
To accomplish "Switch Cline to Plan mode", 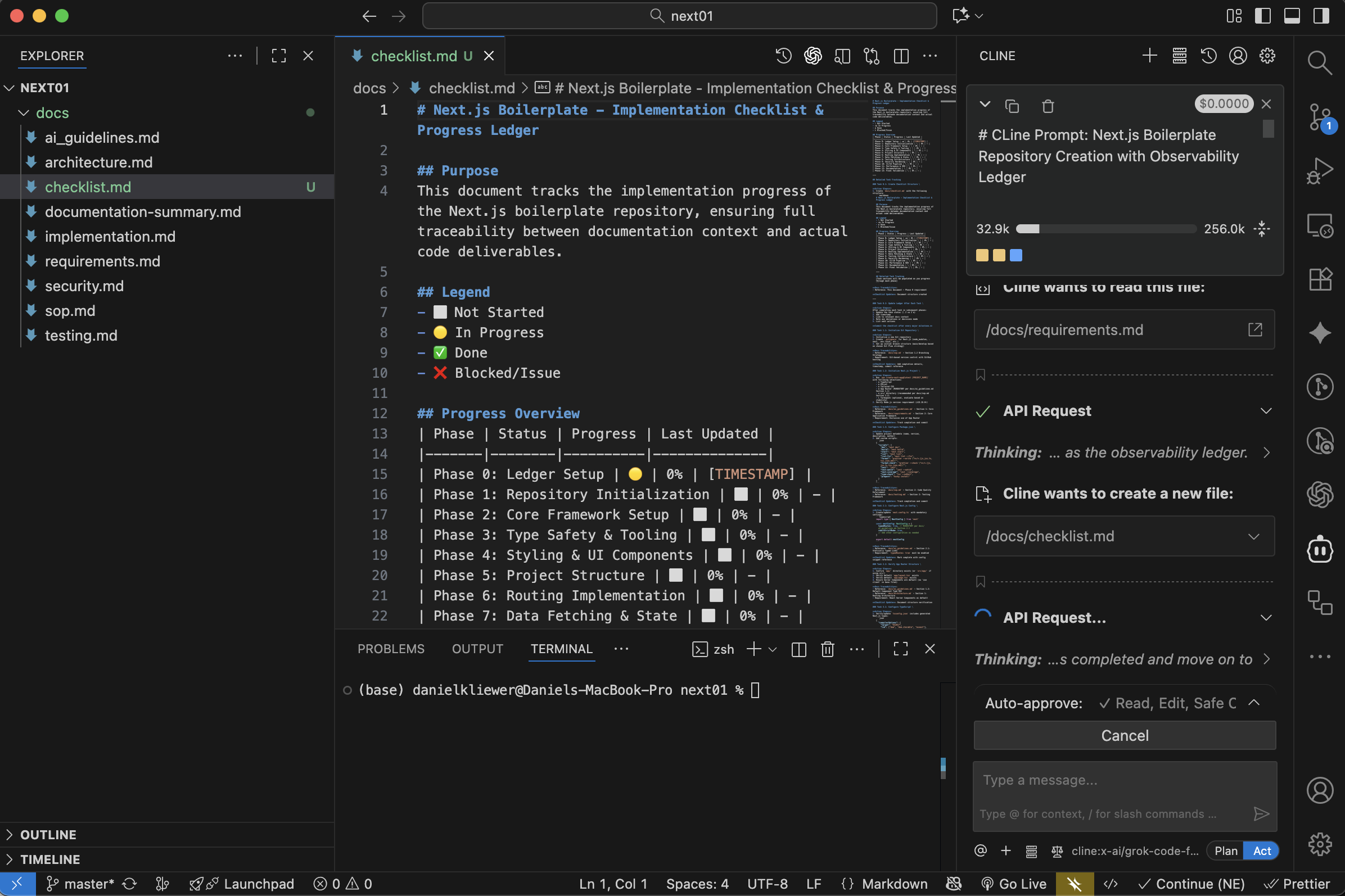I will [x=1226, y=850].
